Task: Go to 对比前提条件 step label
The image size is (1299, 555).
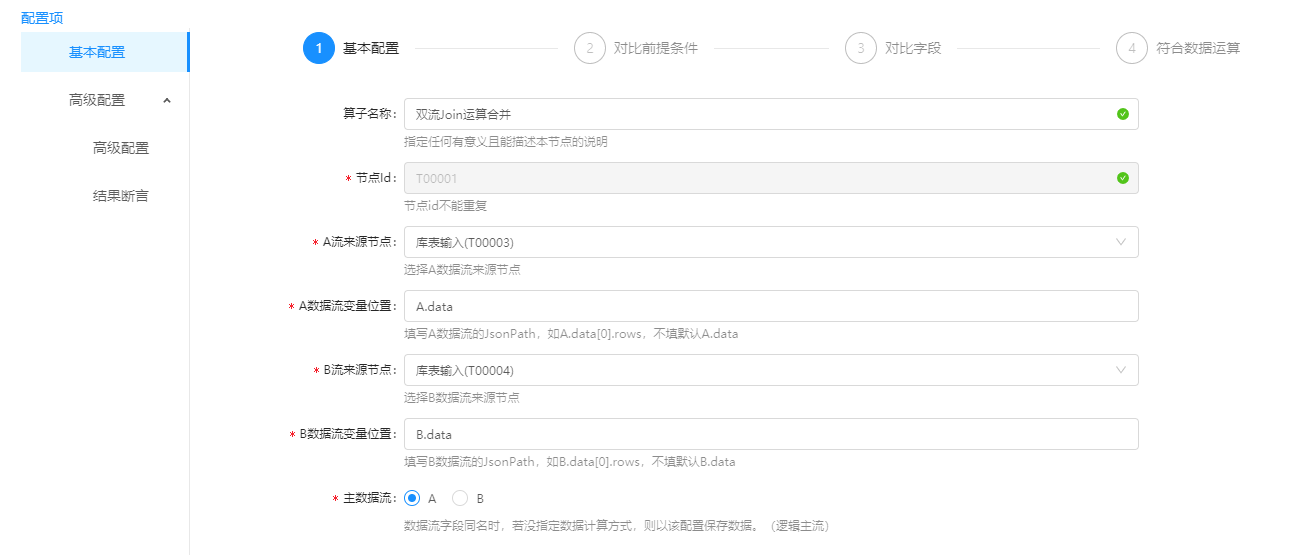Action: 655,48
